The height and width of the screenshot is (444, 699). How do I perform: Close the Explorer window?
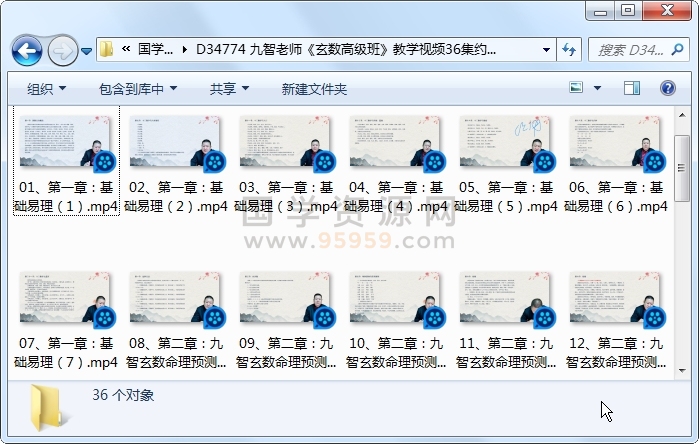[667, 10]
